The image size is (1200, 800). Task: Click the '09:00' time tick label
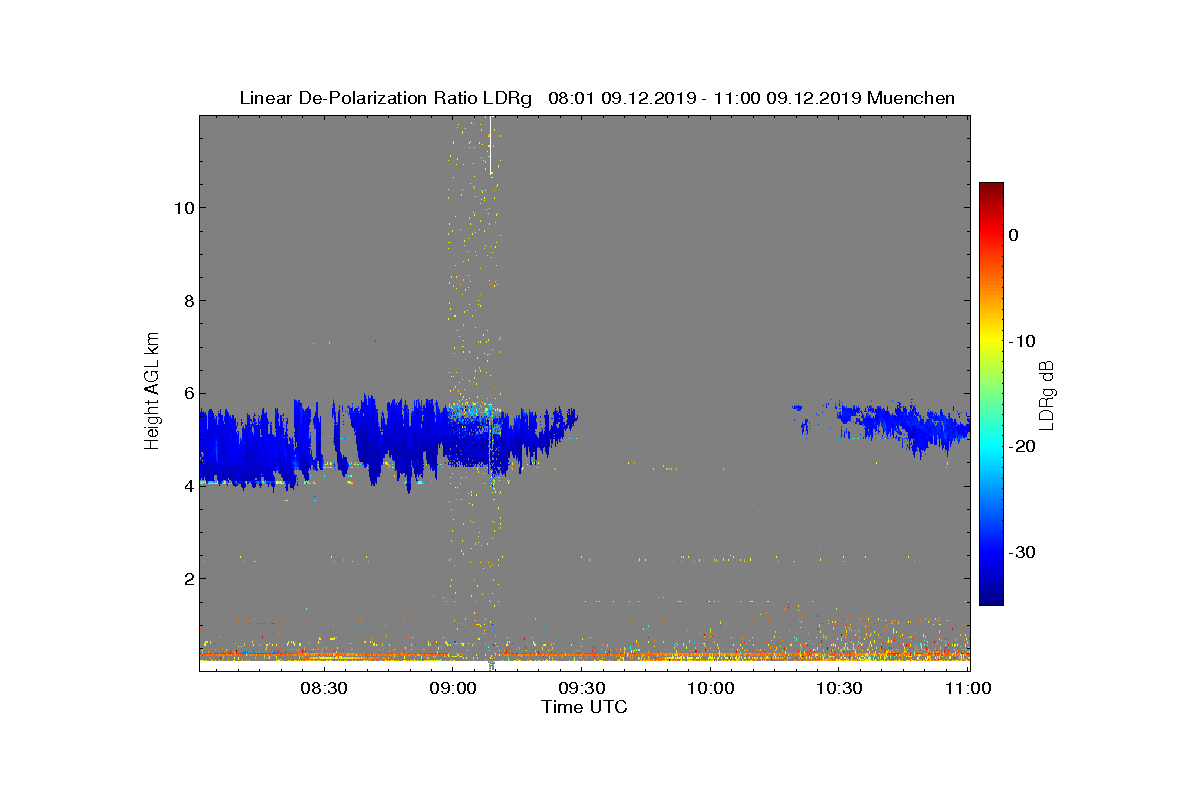pyautogui.click(x=452, y=688)
